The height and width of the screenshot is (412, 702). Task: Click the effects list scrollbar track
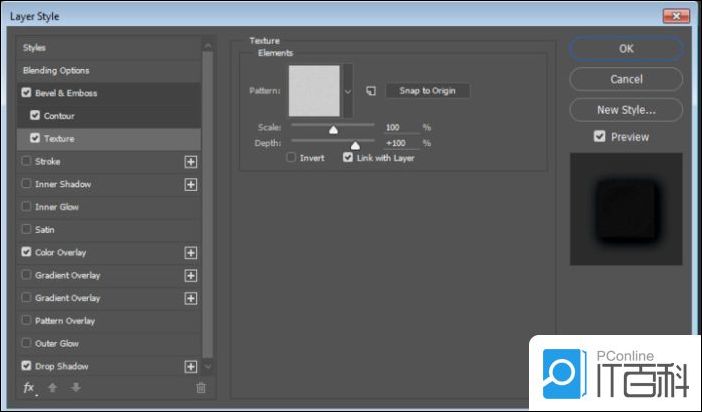click(x=208, y=204)
